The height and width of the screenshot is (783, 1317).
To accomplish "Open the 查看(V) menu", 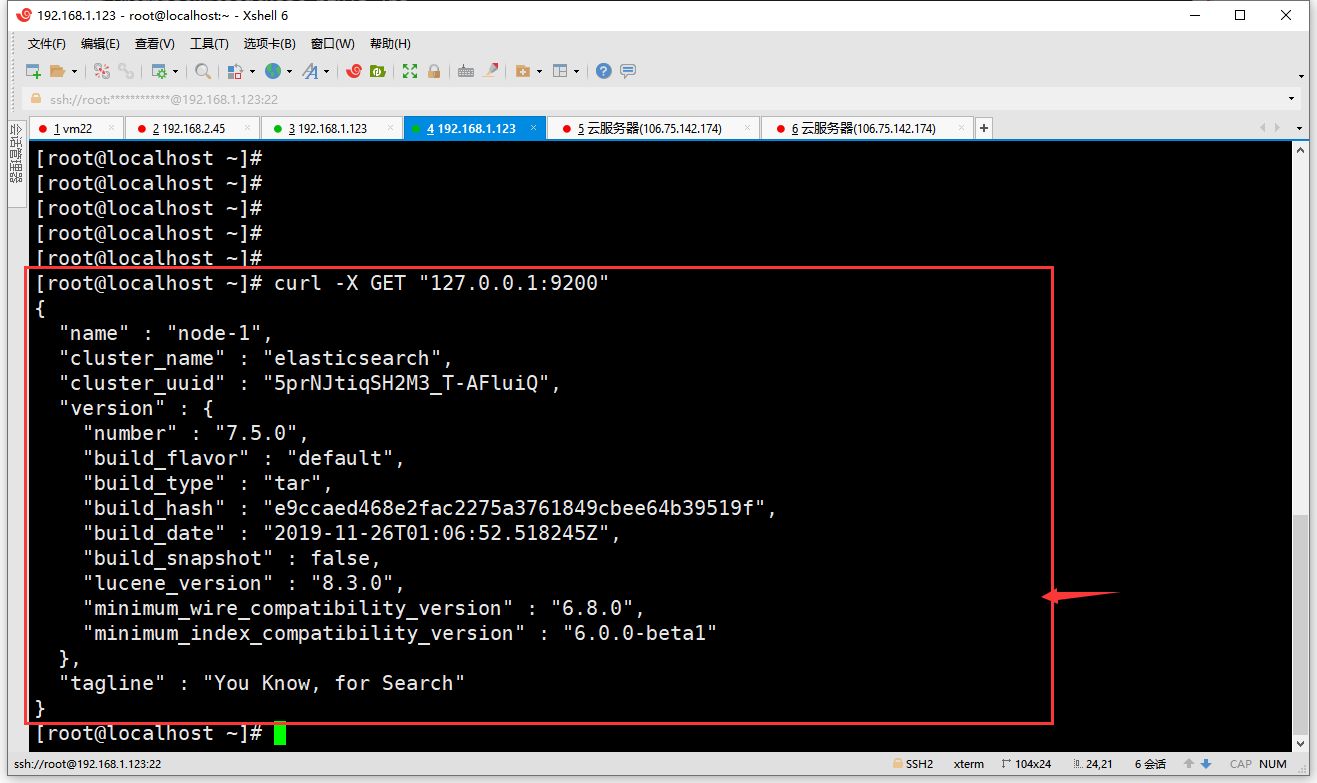I will 155,44.
